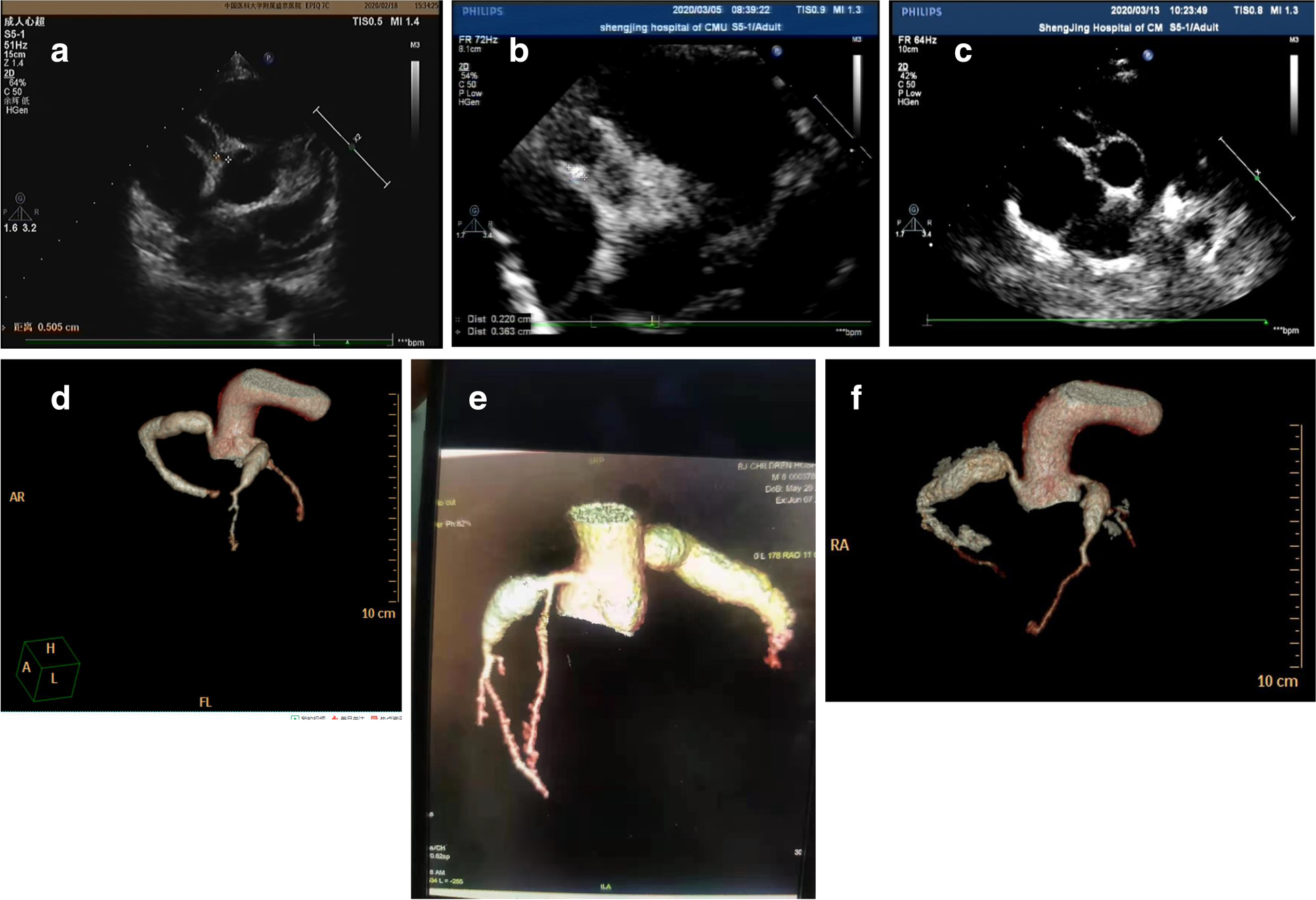Click the '64%' gain value in panel a

point(18,83)
